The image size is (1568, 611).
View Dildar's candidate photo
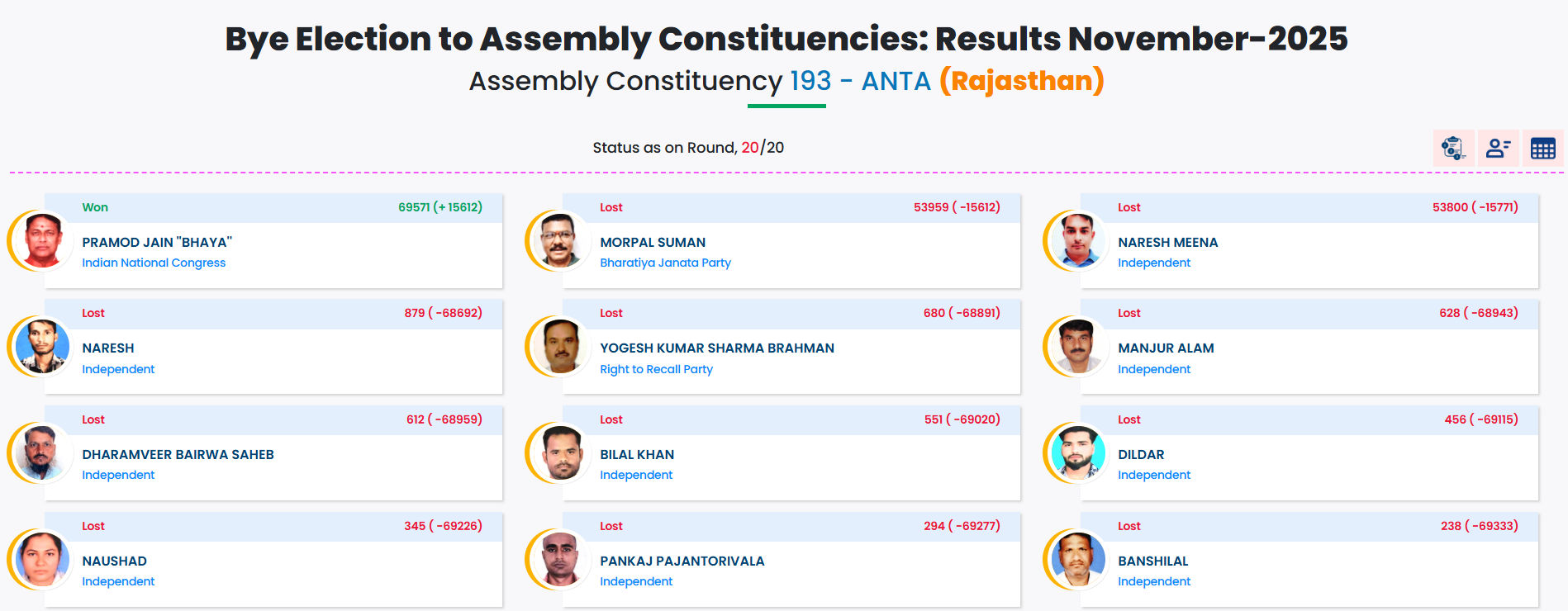(x=1077, y=453)
